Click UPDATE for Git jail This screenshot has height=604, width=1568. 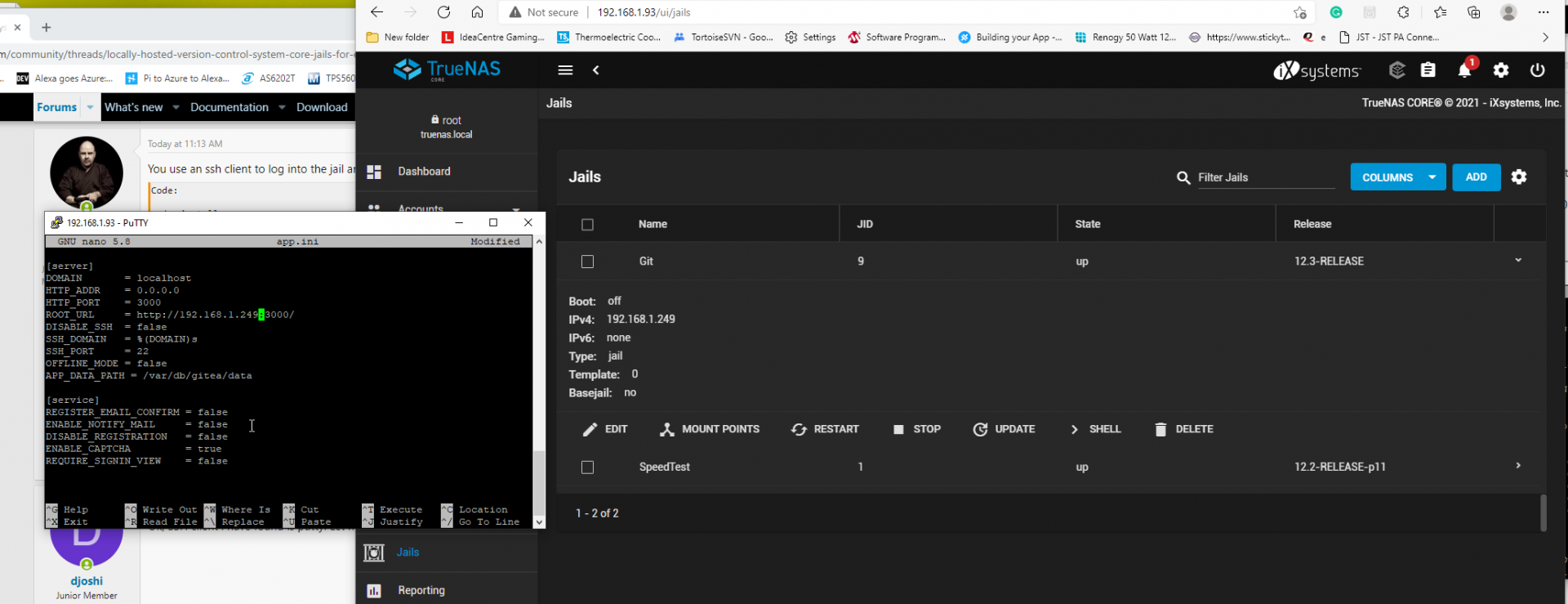pos(1004,429)
